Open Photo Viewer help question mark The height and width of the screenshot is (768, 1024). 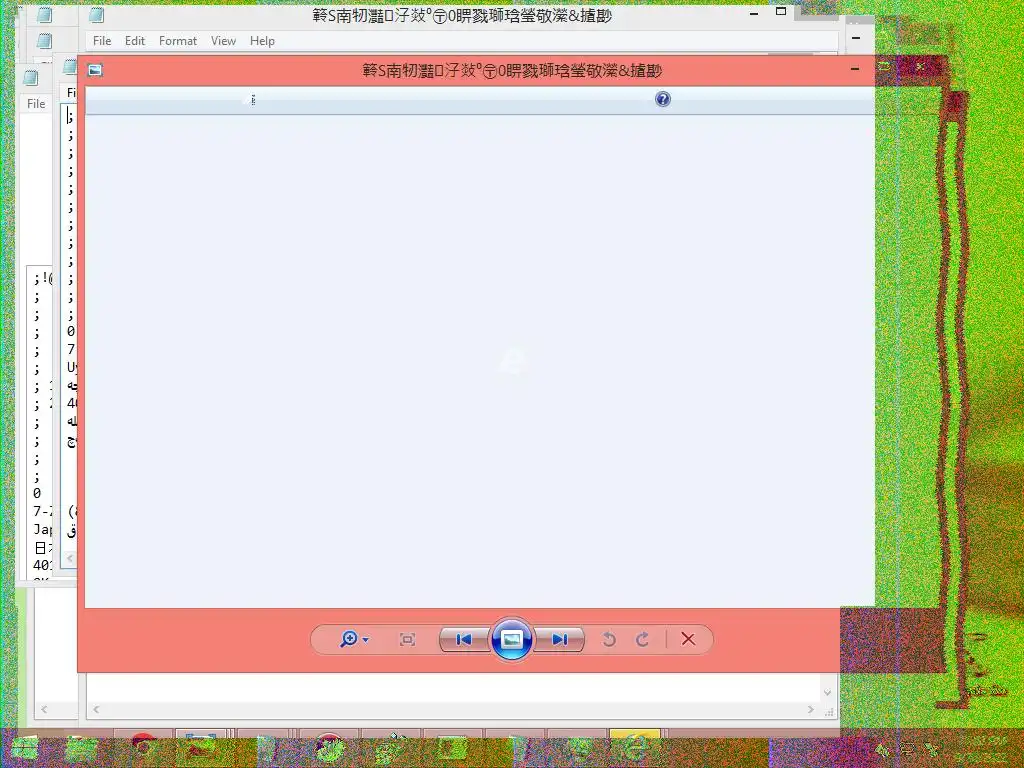662,99
